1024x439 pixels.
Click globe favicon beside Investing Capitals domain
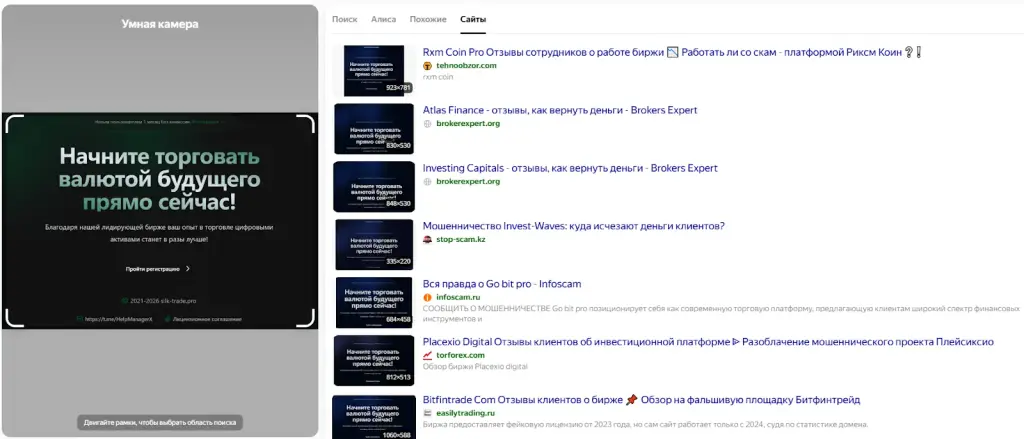[428, 182]
